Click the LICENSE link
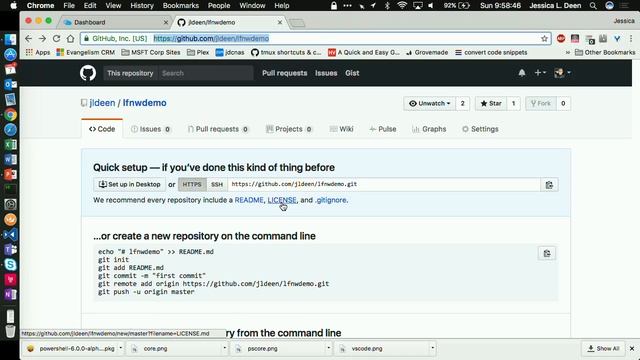Screen dimensions: 640x360 click(282, 200)
